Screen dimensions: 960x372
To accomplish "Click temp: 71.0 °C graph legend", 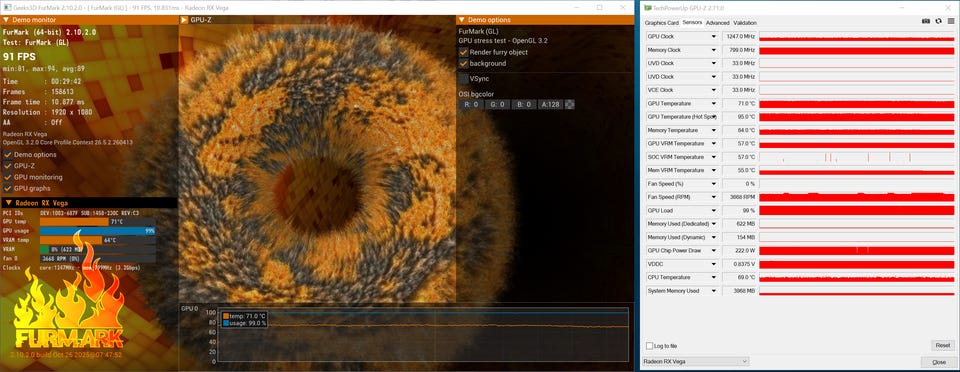I will point(244,316).
